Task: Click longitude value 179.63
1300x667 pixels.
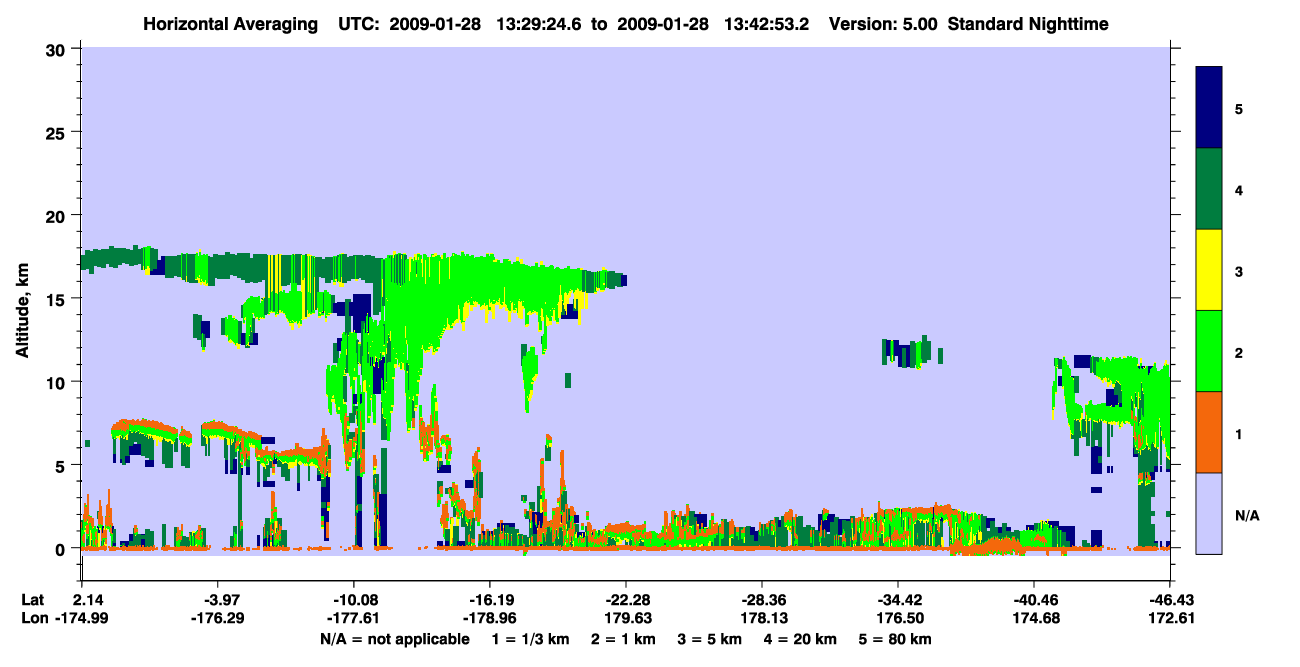Action: click(629, 618)
